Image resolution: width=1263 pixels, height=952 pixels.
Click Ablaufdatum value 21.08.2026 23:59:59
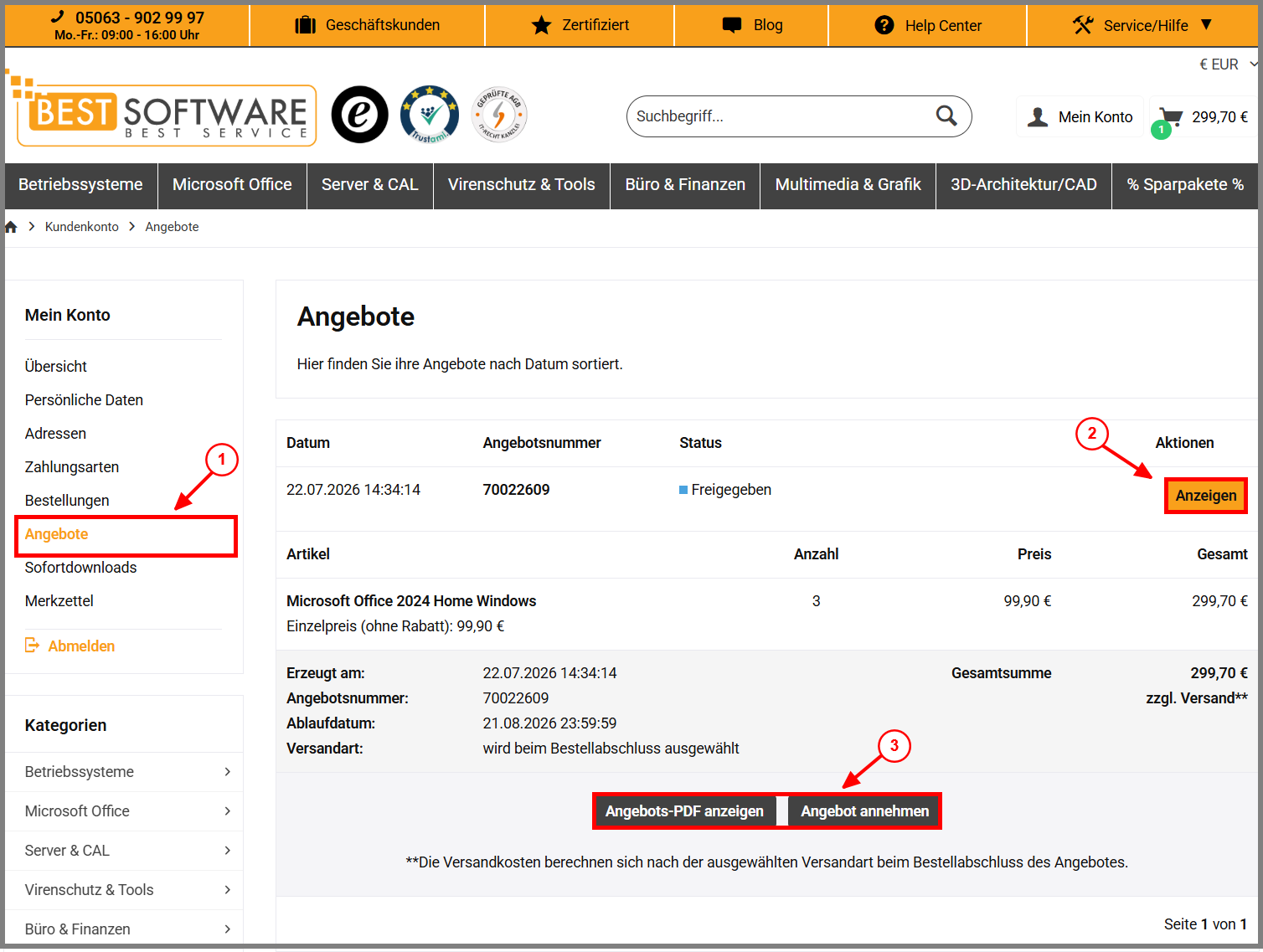tap(549, 723)
